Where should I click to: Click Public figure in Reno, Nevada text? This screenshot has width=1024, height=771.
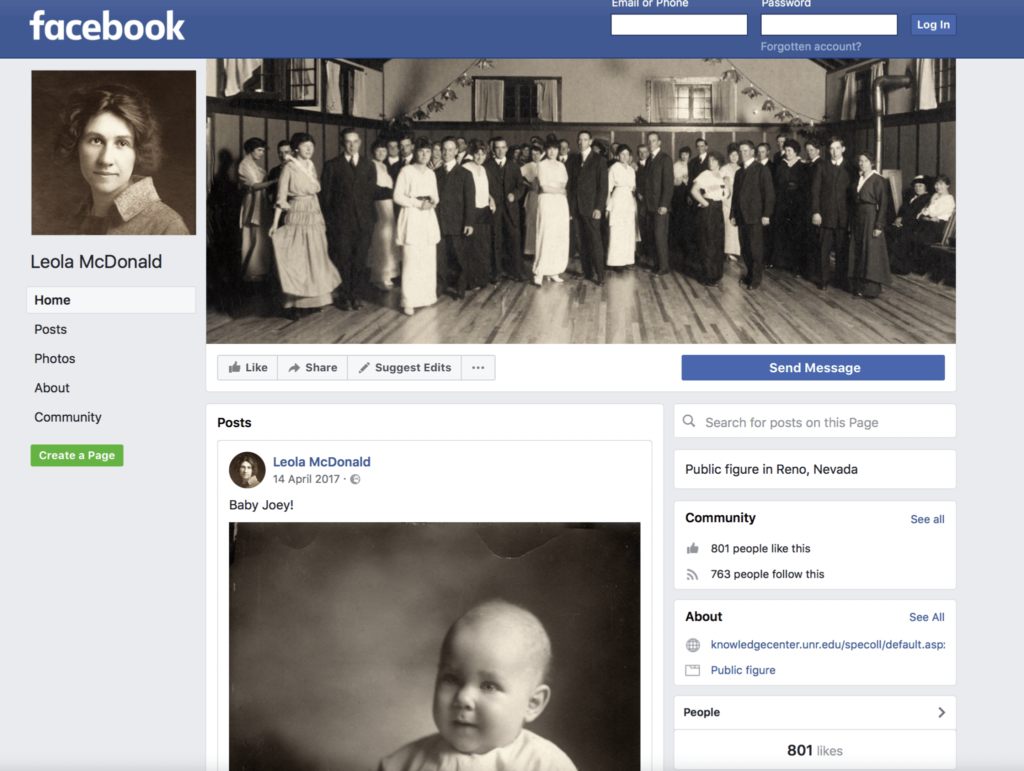pyautogui.click(x=771, y=469)
